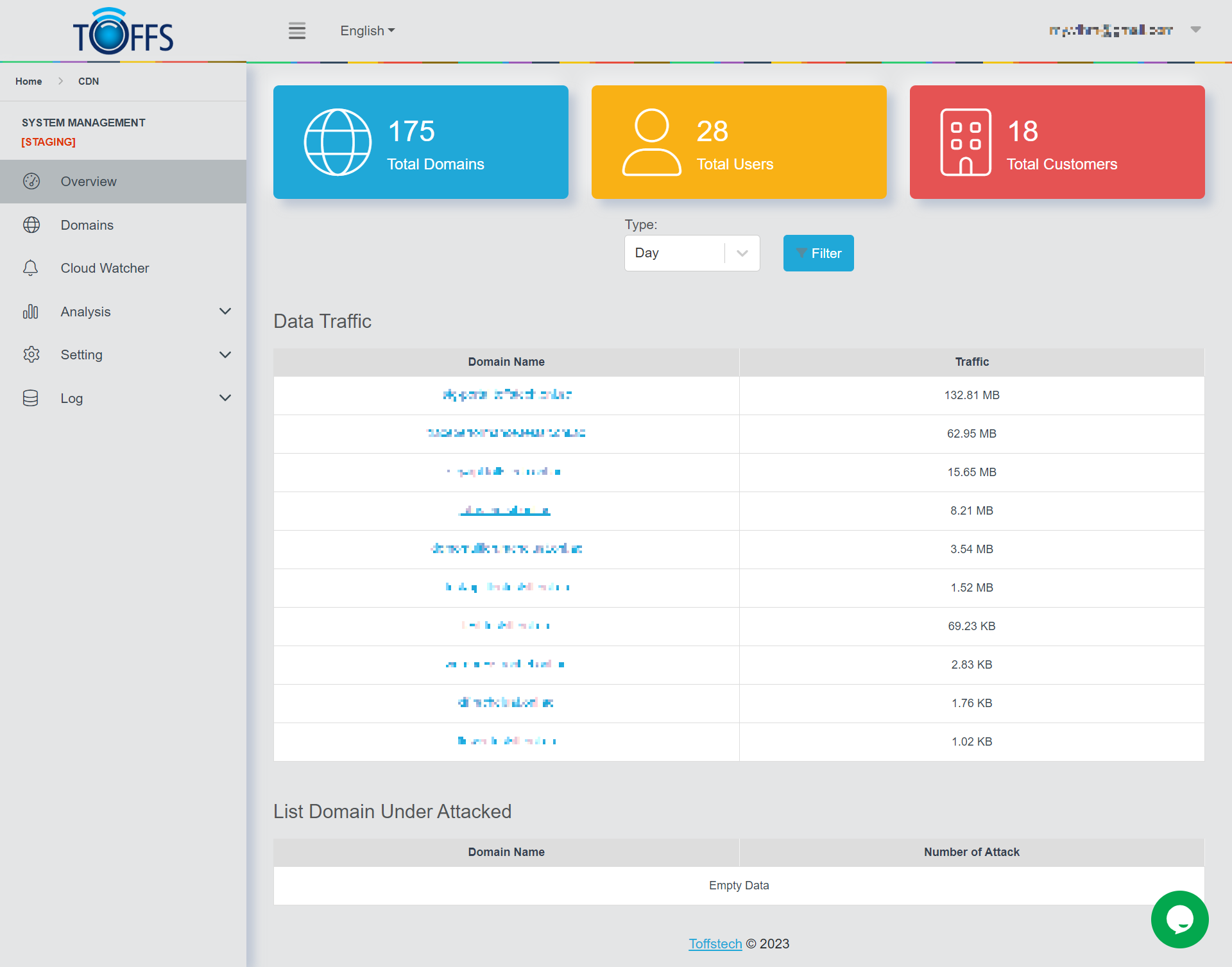This screenshot has height=967, width=1232.
Task: Open the English language dropdown
Action: pyautogui.click(x=367, y=31)
